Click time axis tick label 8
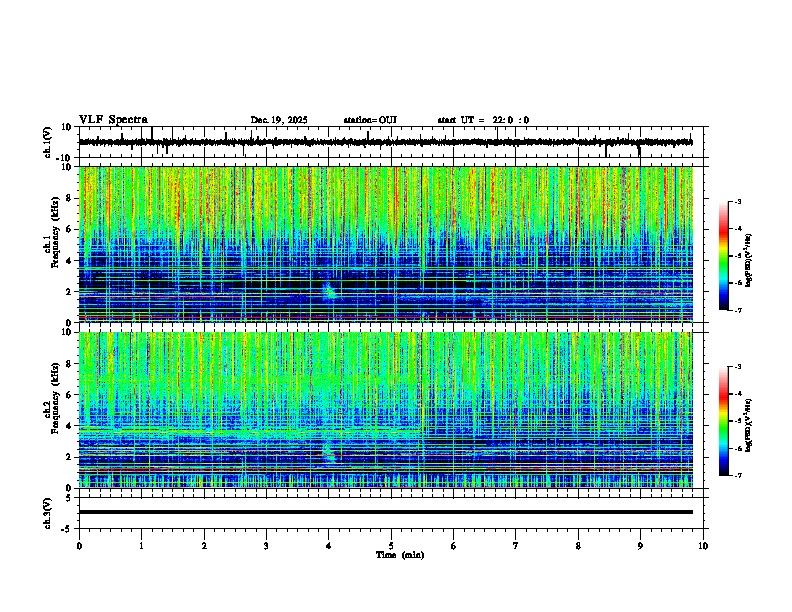 [578, 546]
